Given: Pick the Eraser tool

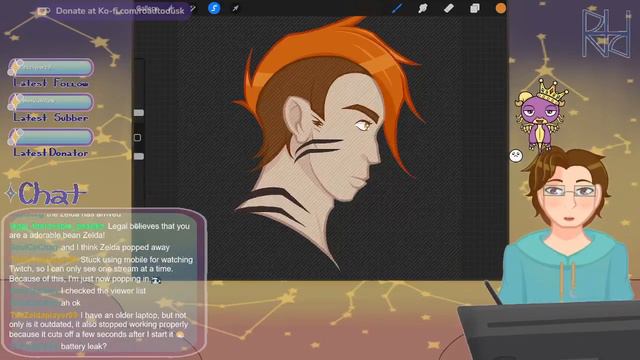Looking at the screenshot, I should (x=449, y=8).
